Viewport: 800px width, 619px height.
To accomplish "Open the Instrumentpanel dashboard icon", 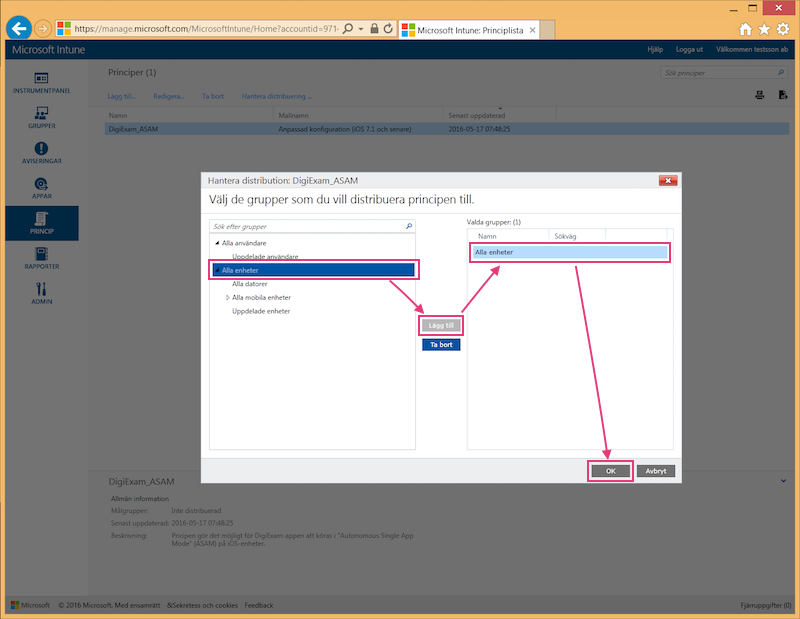I will (x=41, y=78).
